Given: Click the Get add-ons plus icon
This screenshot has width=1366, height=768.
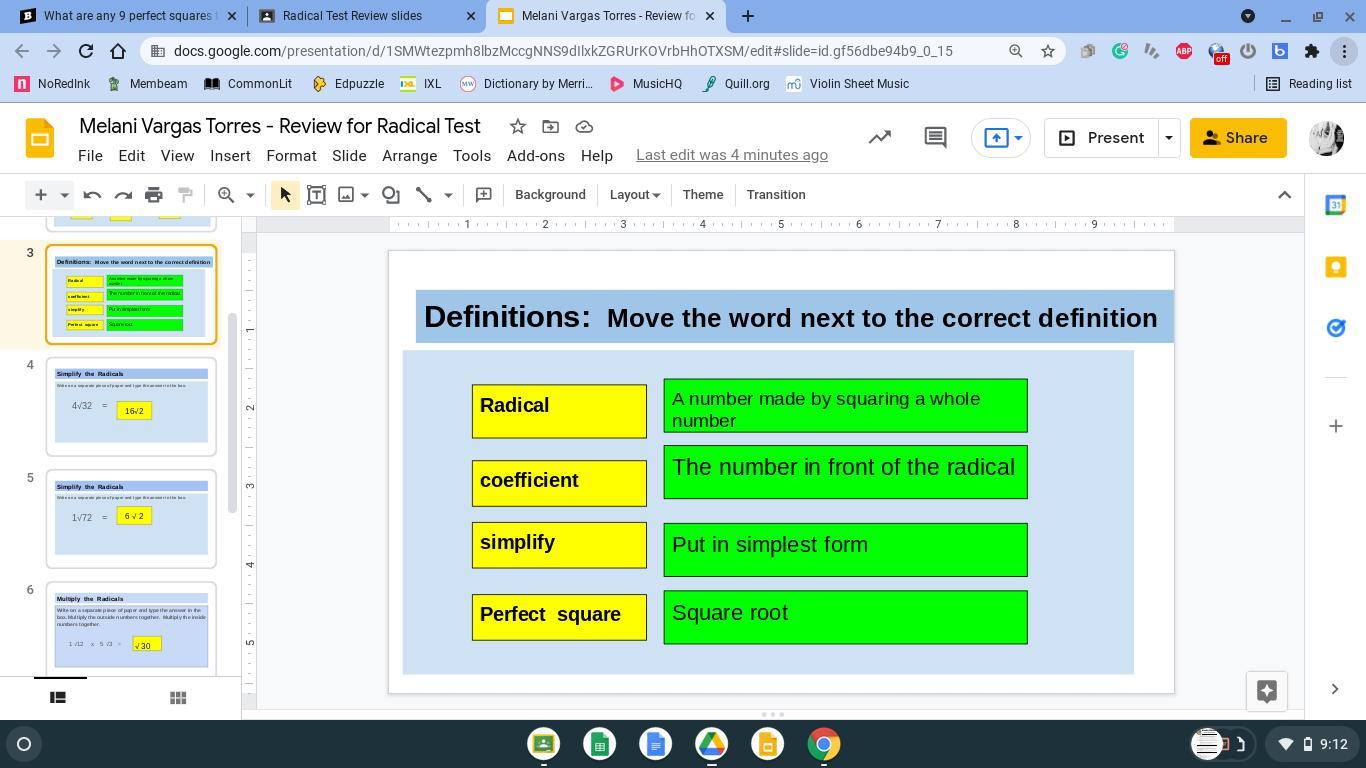Looking at the screenshot, I should click(x=1335, y=426).
